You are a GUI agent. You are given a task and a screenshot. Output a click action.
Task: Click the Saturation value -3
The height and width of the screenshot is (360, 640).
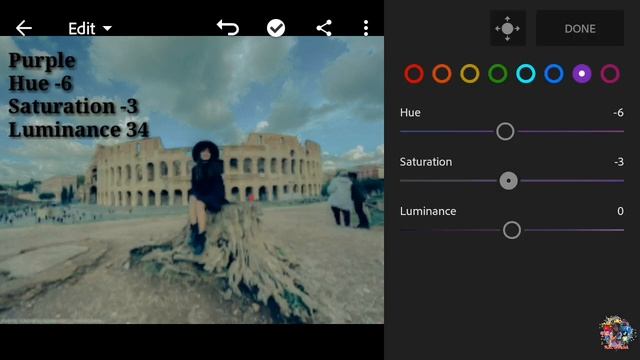(619, 162)
